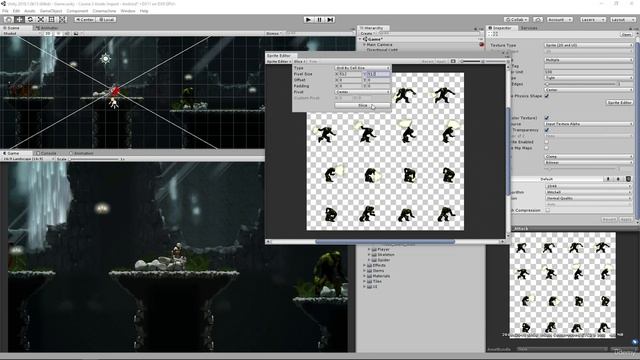Viewport: 640px width, 360px height.
Task: Switch to the Console tab
Action: click(x=48, y=153)
